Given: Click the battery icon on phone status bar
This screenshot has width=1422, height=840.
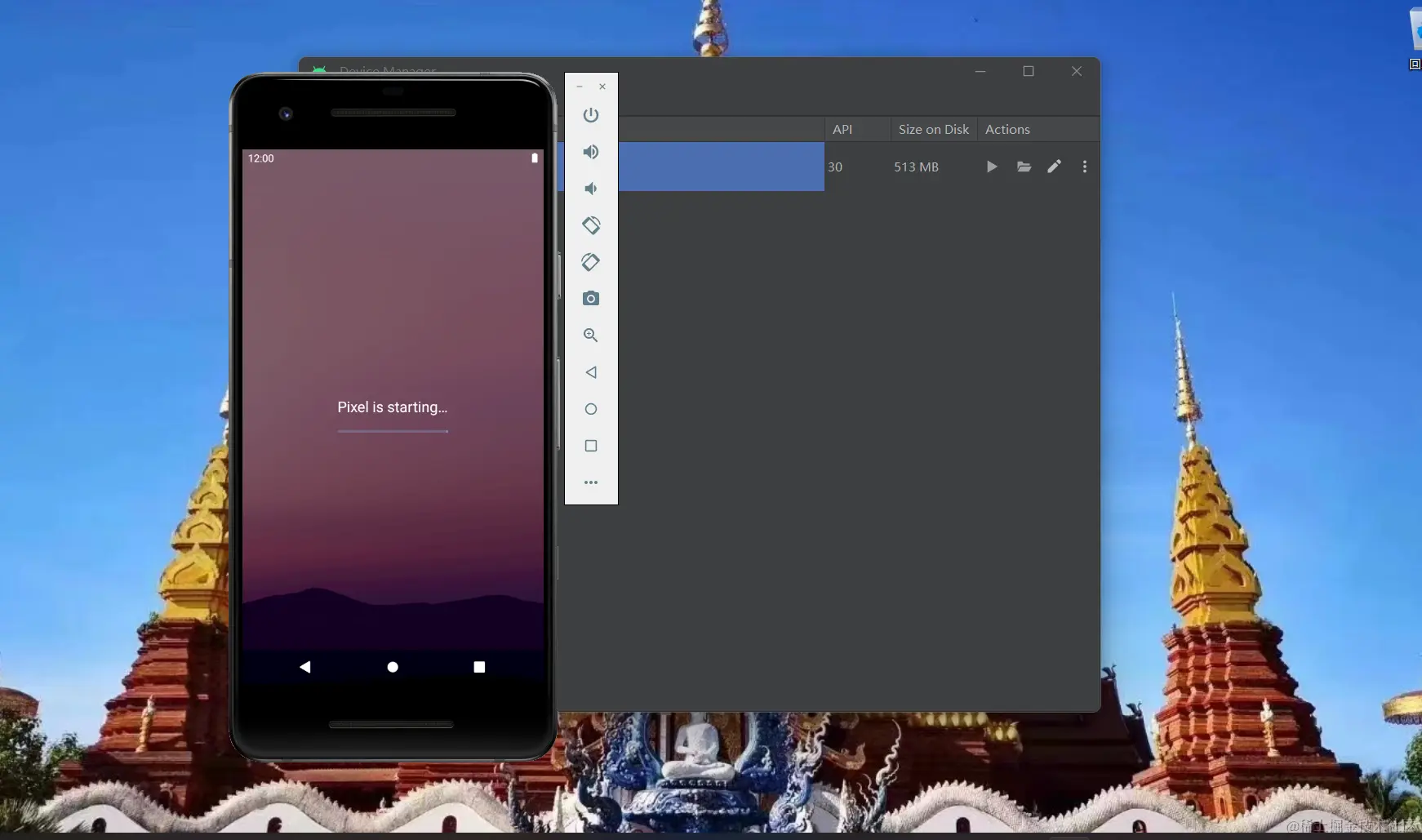Looking at the screenshot, I should 535,158.
